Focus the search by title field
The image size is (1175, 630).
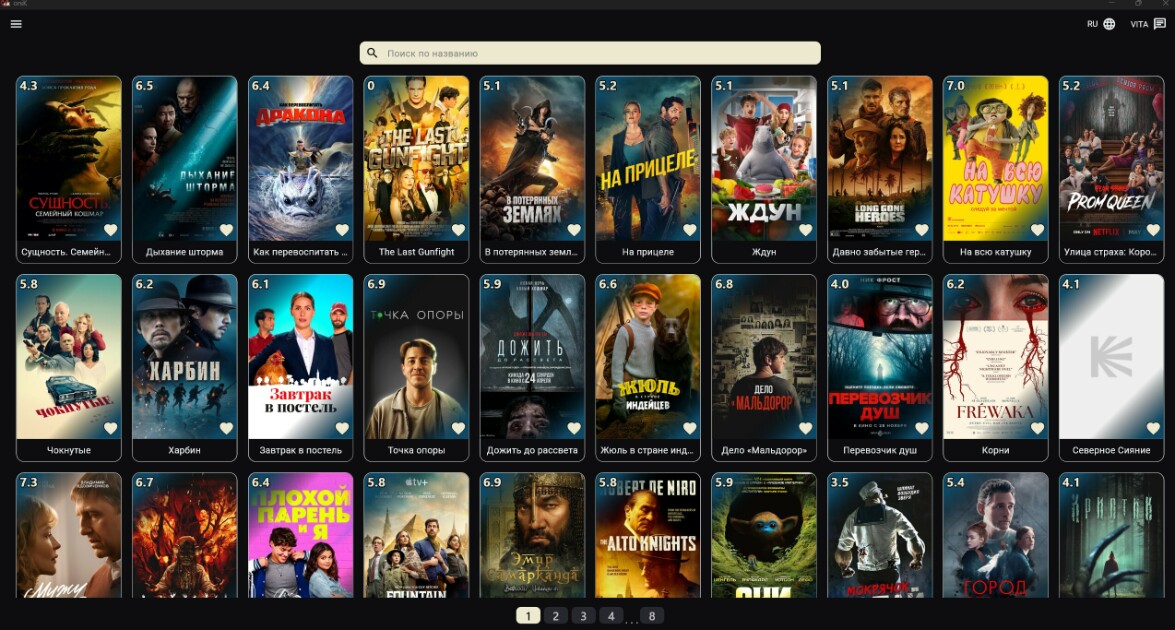[x=590, y=53]
